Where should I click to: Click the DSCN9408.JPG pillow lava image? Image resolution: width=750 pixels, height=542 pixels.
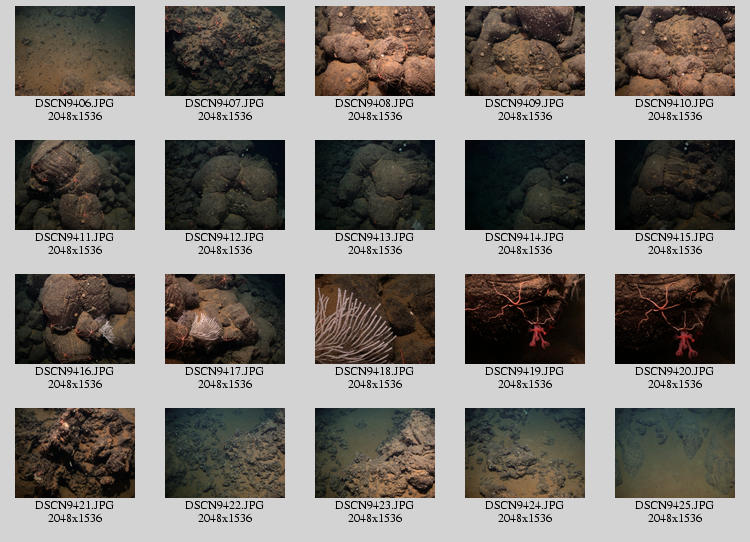[375, 51]
